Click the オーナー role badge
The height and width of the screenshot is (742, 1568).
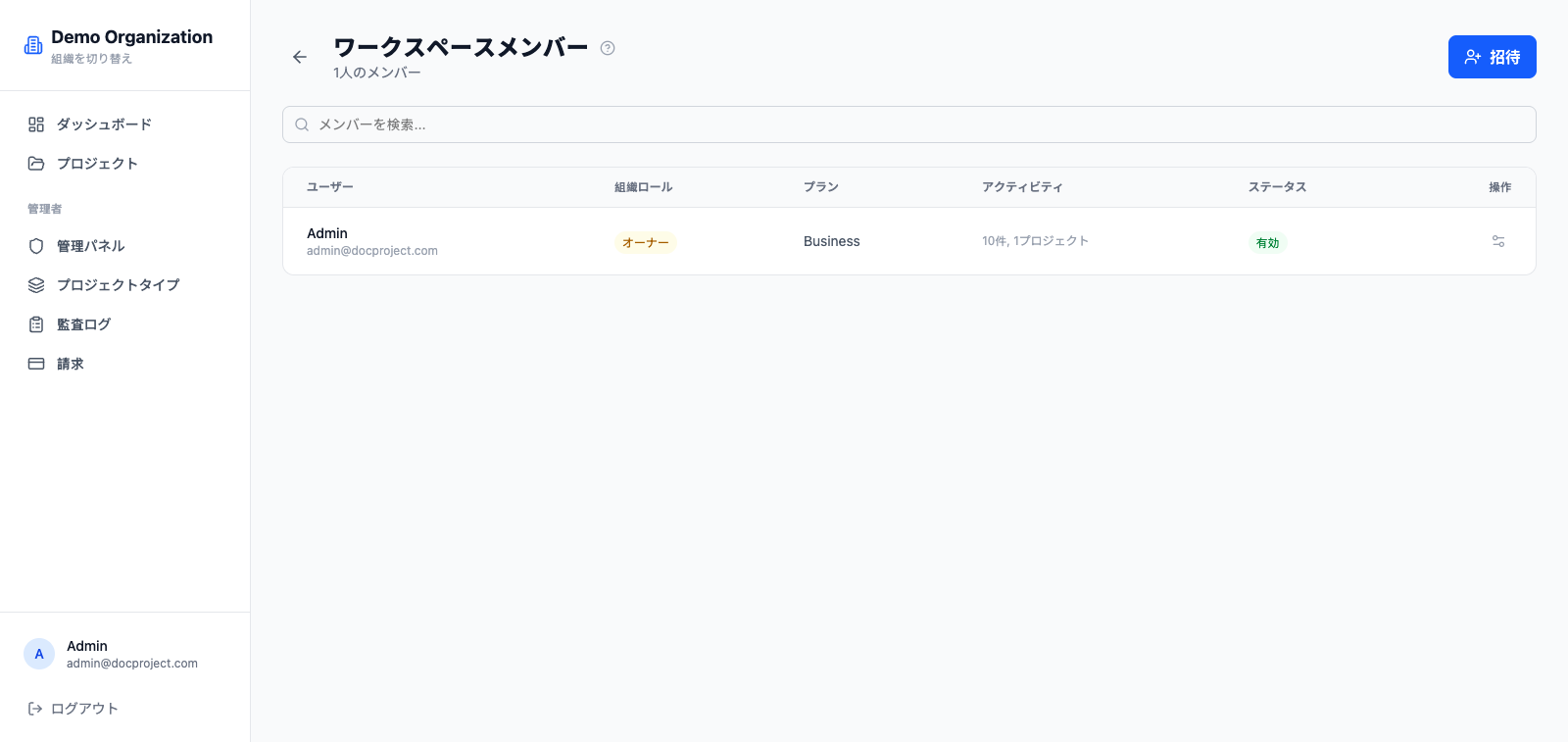click(646, 242)
